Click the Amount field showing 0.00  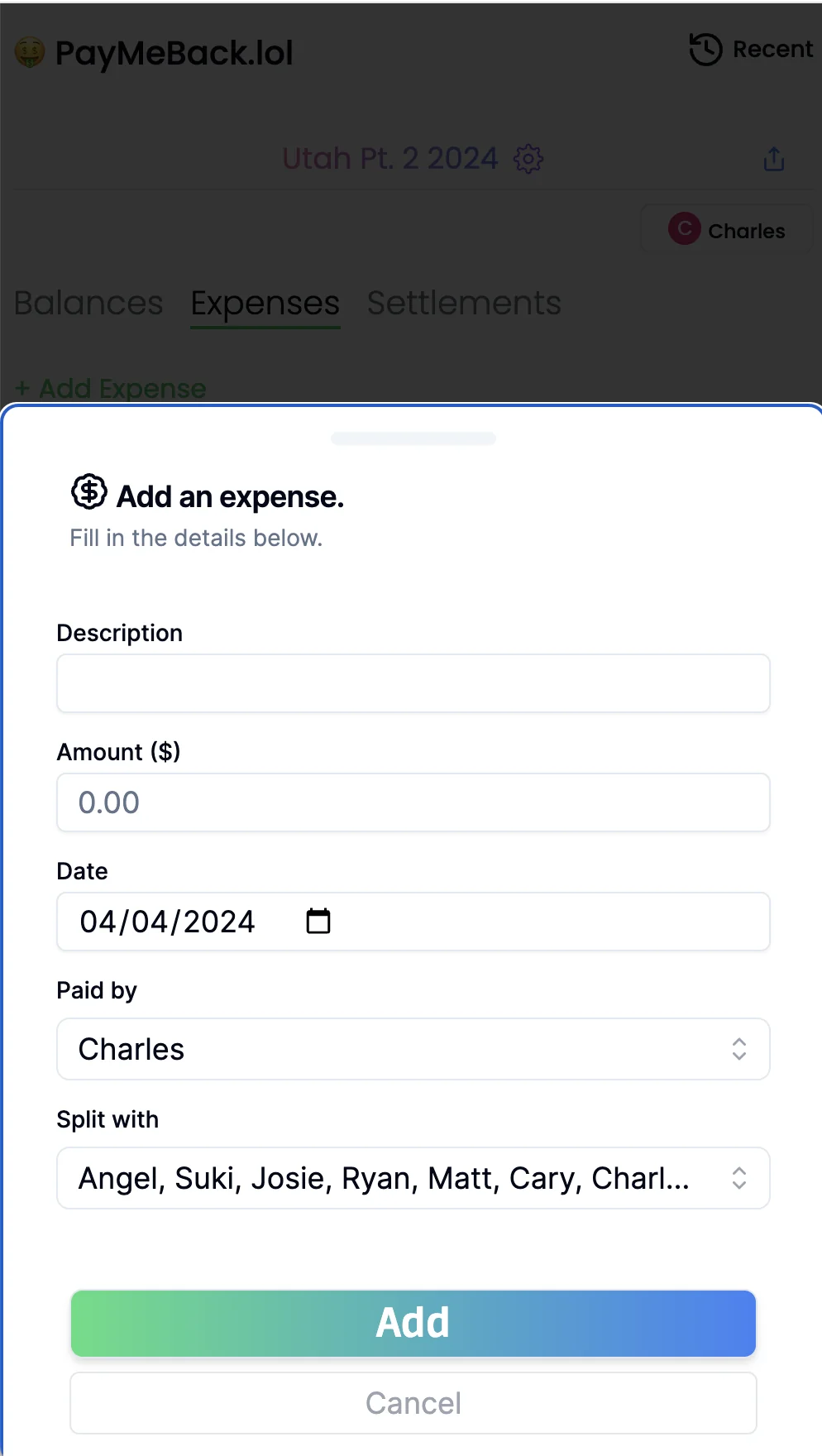pyautogui.click(x=413, y=802)
